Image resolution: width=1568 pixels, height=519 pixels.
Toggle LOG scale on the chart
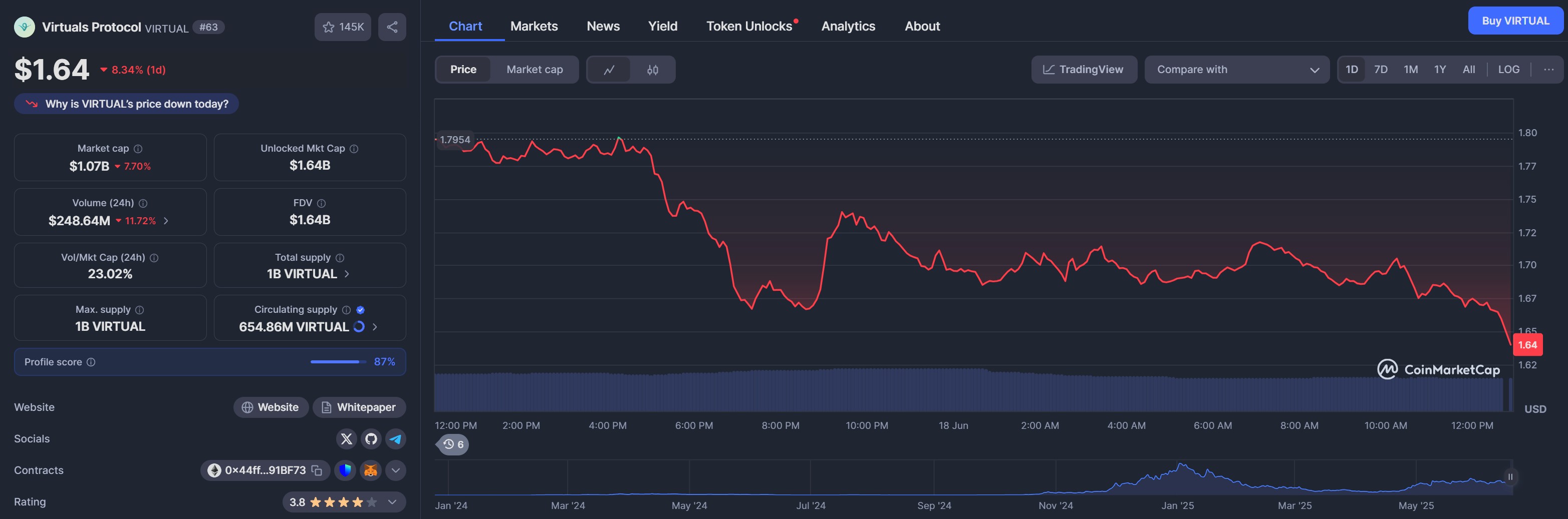[1508, 70]
